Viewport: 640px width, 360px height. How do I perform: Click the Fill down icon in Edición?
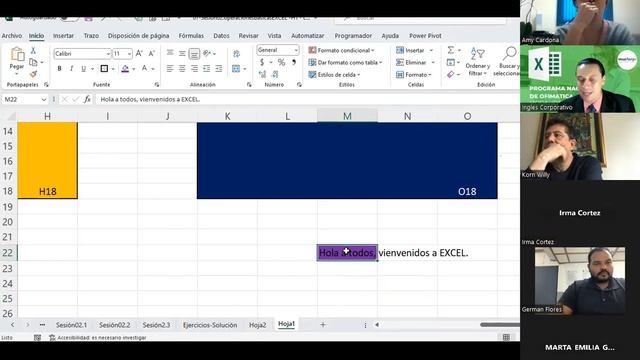click(451, 62)
